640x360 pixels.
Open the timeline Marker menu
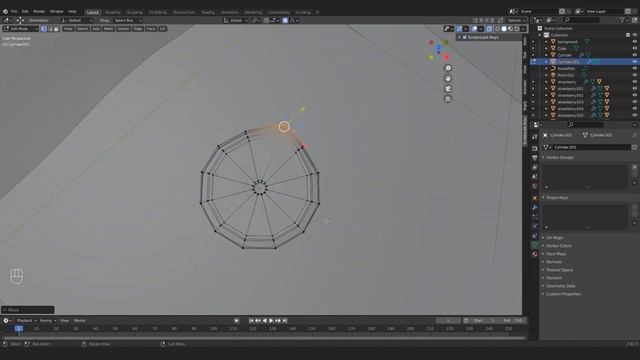pos(80,321)
